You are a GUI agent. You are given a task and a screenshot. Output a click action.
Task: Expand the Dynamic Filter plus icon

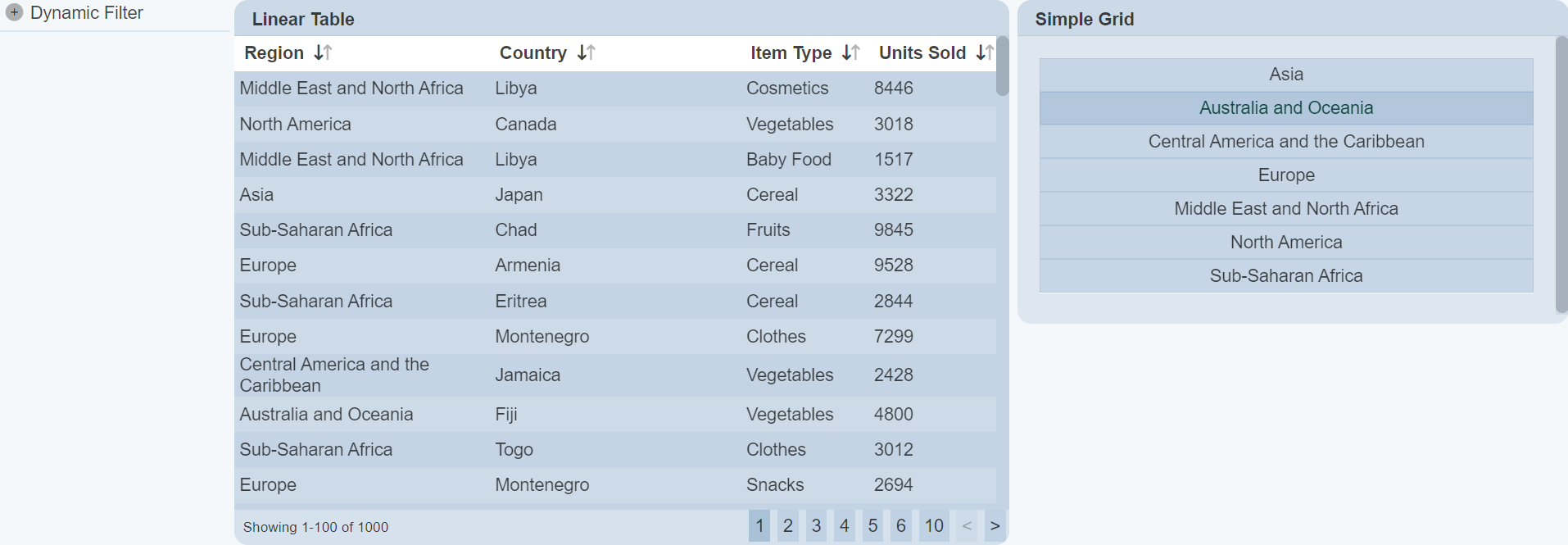14,12
